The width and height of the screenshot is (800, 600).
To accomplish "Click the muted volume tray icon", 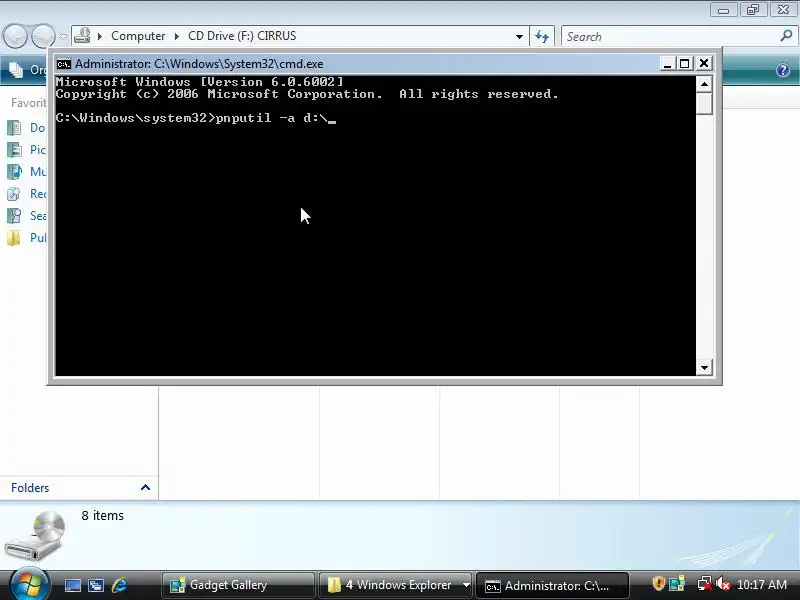I will (x=722, y=583).
